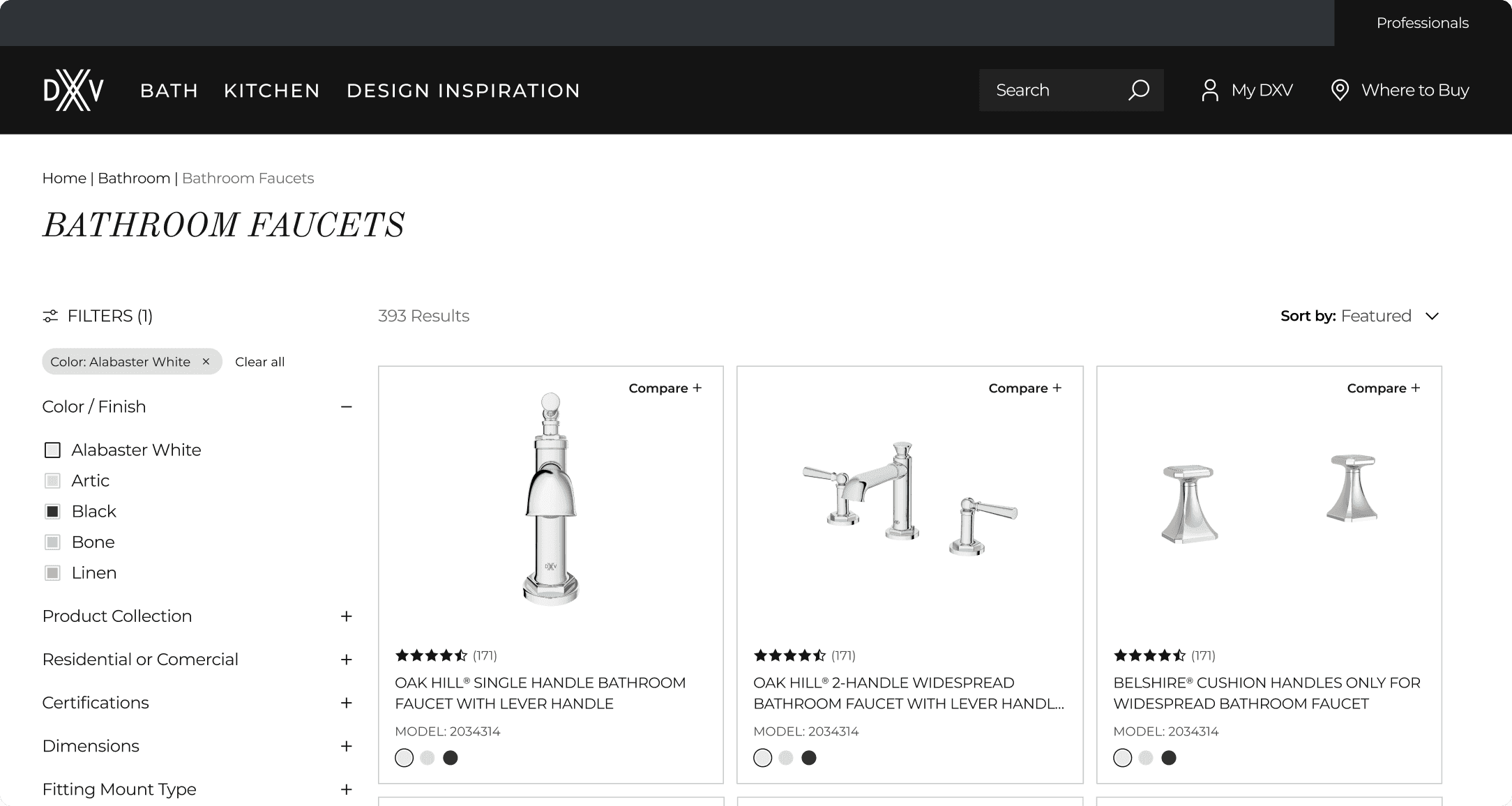This screenshot has width=1512, height=806.
Task: Uncheck the Black color checkbox
Action: tap(52, 511)
